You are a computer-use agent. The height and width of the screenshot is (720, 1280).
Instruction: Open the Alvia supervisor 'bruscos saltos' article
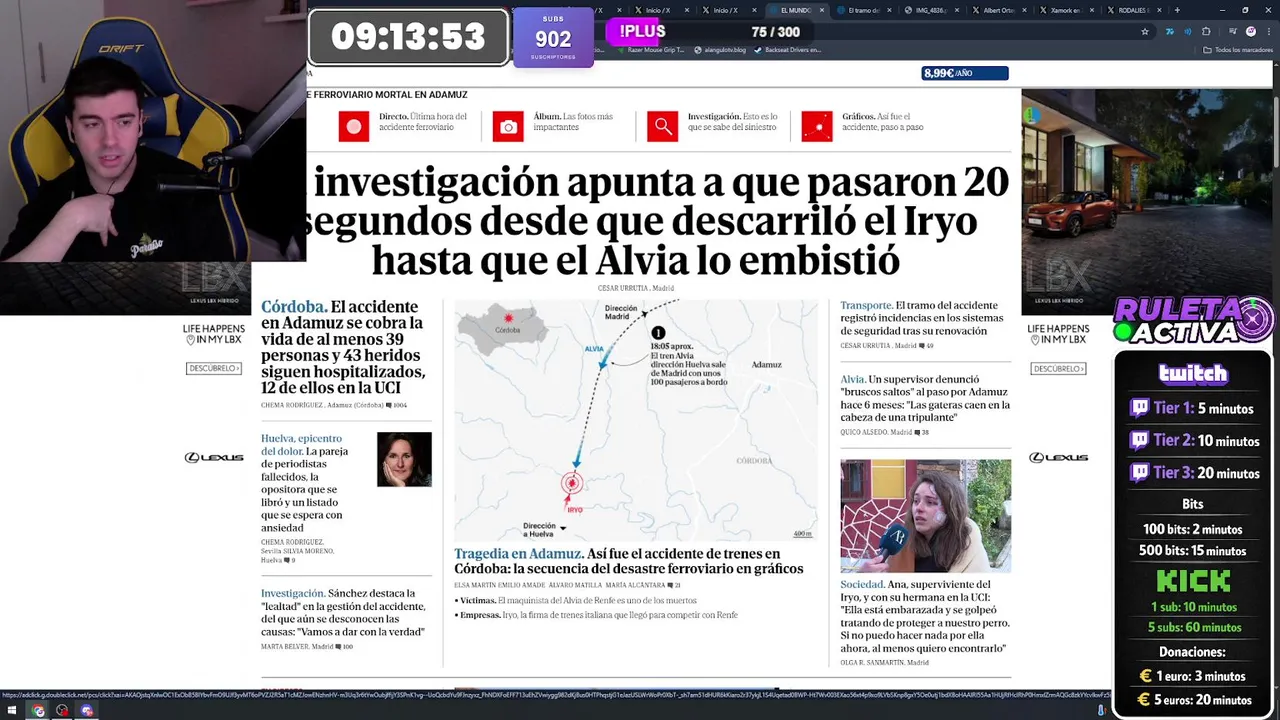(x=925, y=398)
